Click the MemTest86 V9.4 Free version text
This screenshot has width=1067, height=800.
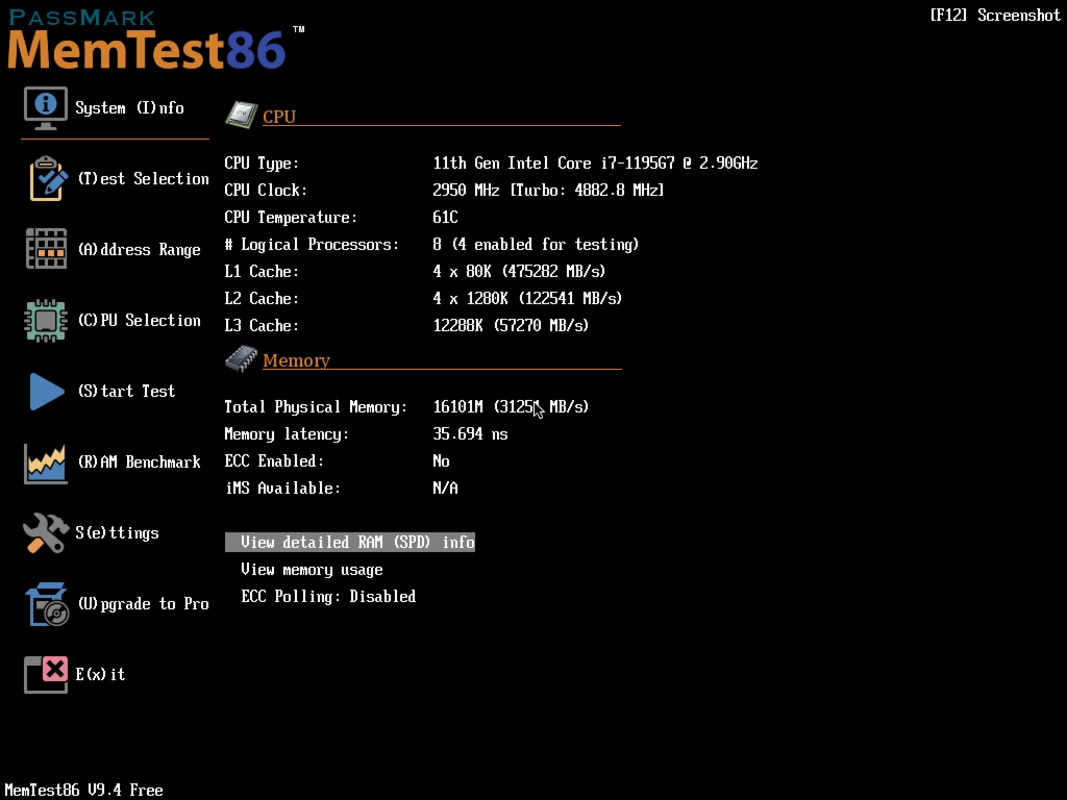click(x=84, y=790)
